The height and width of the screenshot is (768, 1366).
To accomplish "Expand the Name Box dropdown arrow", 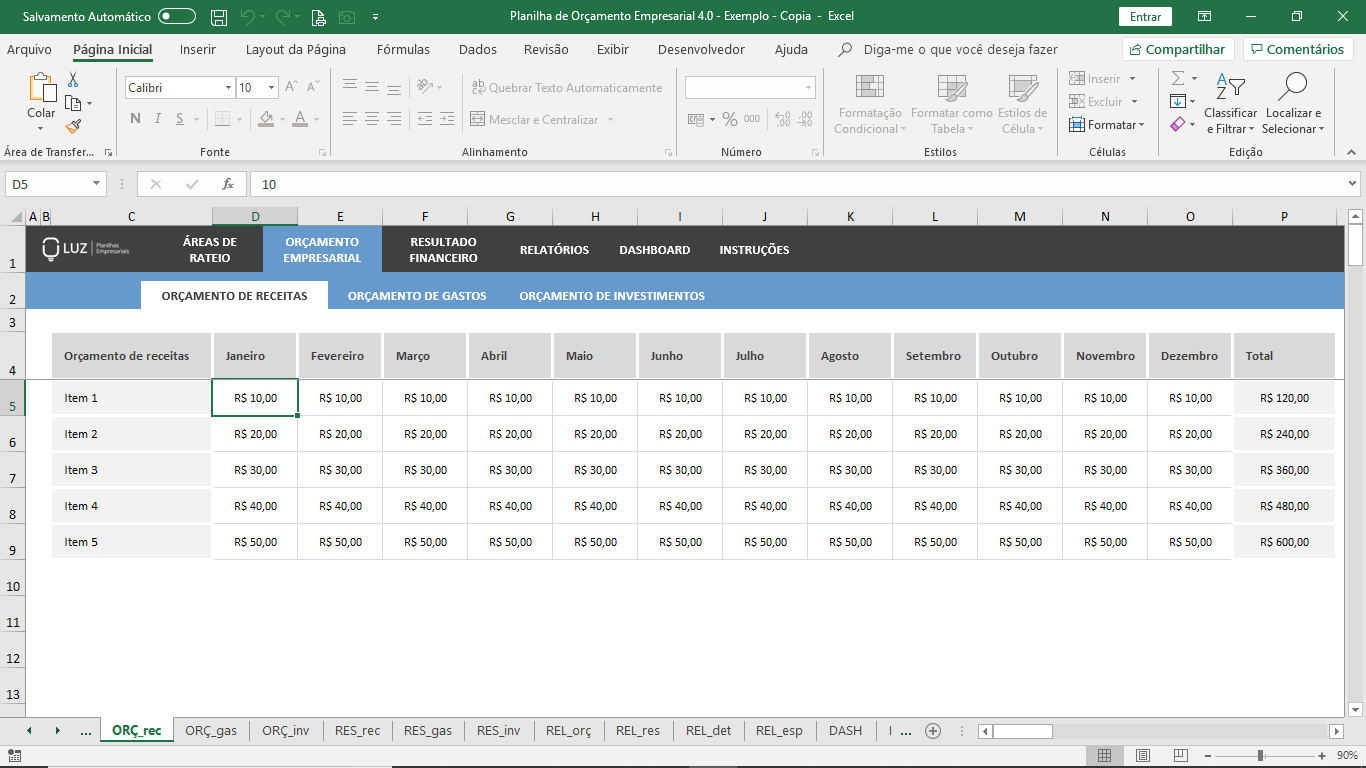I will 97,184.
